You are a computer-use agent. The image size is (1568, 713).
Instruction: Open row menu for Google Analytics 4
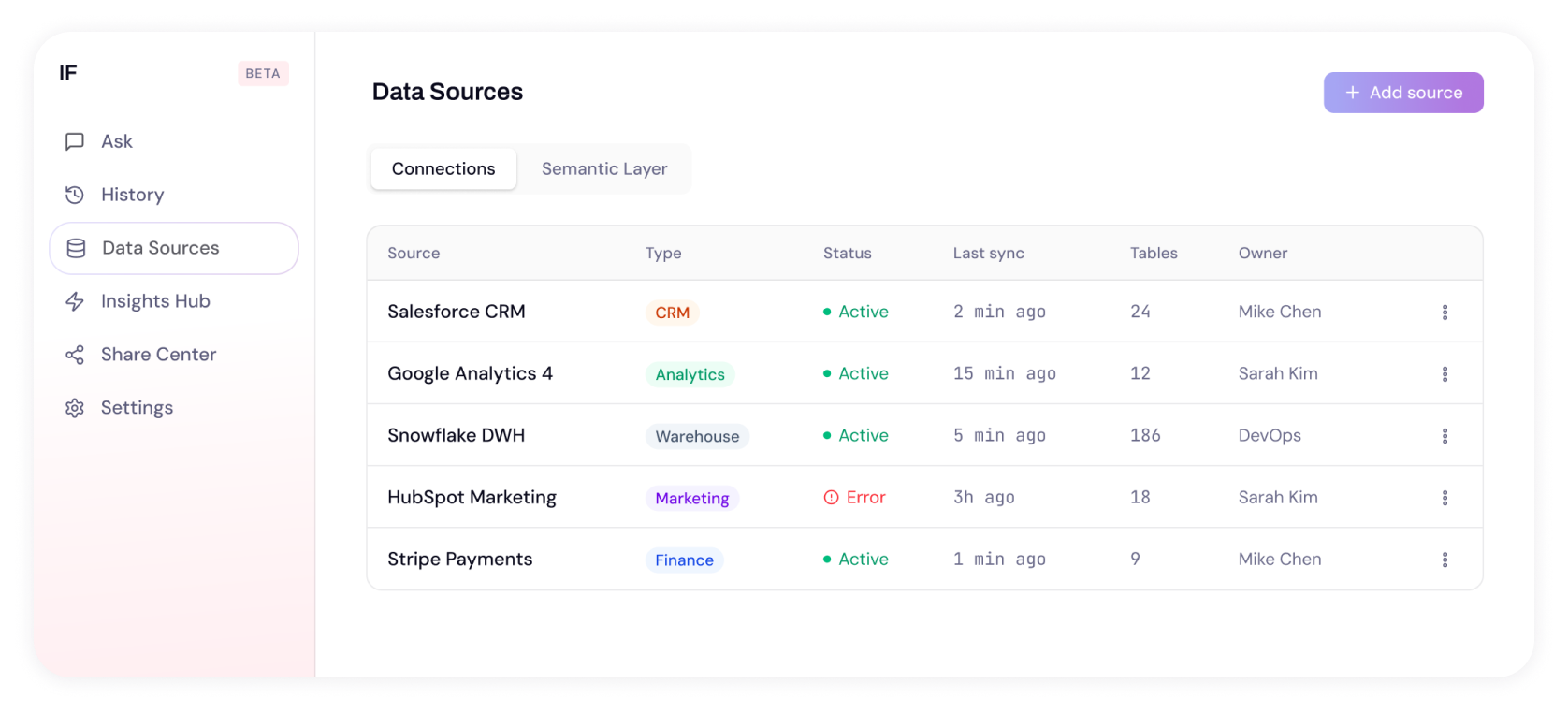click(x=1445, y=374)
